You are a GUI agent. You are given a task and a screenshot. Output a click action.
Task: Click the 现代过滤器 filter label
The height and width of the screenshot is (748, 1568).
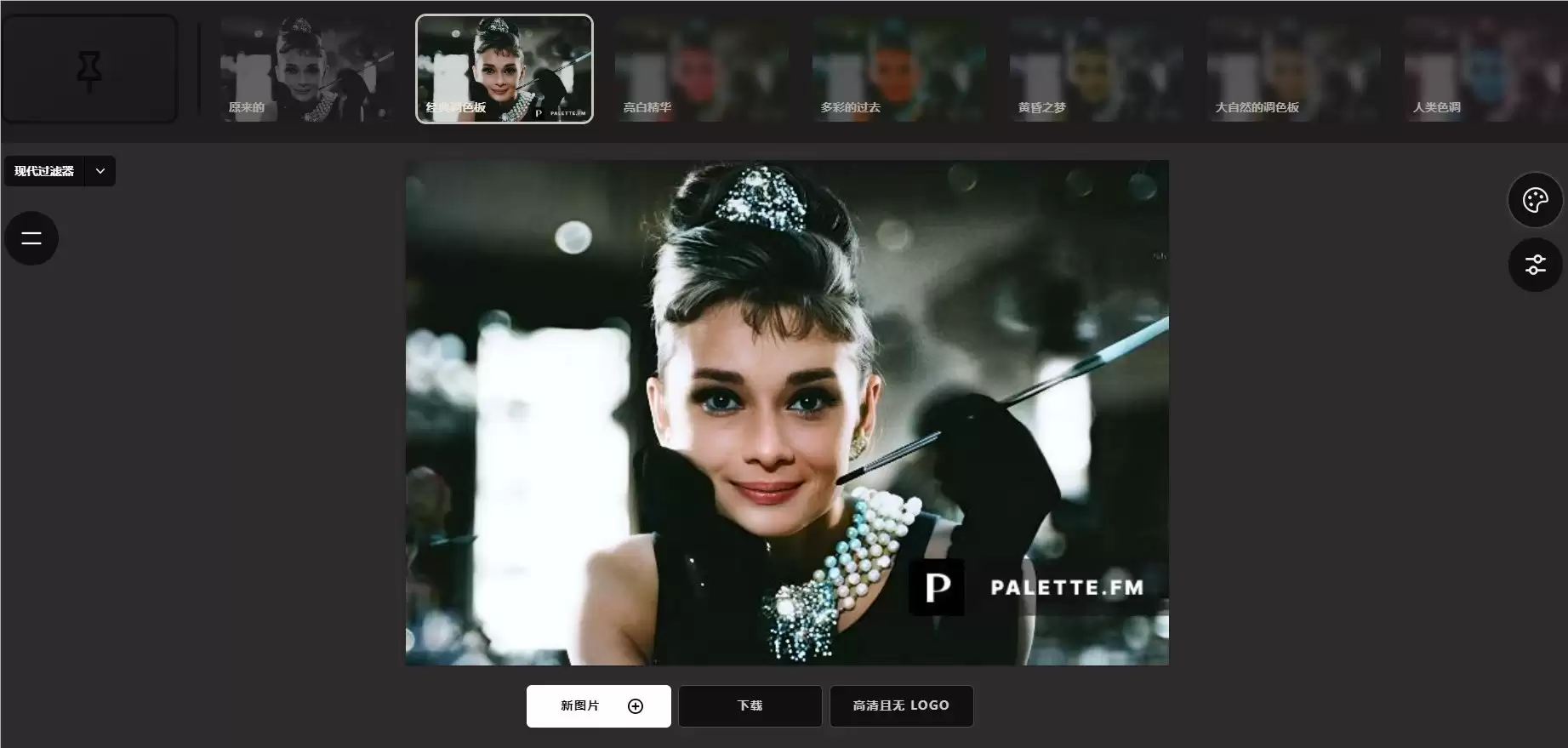44,171
